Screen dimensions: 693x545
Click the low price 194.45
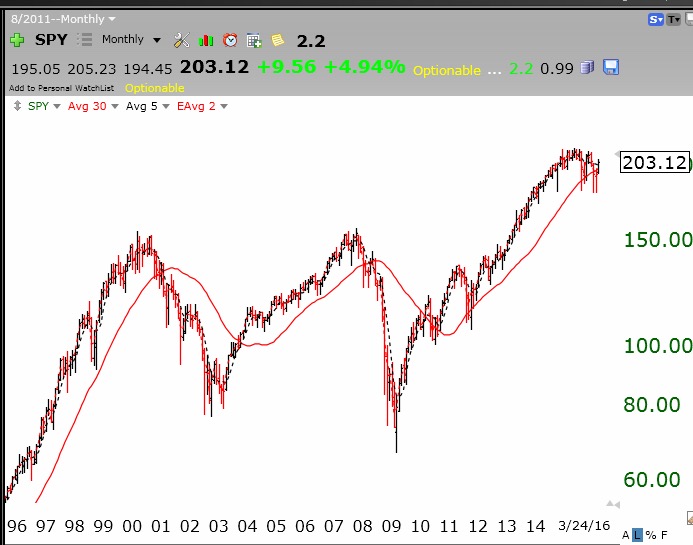coord(148,69)
